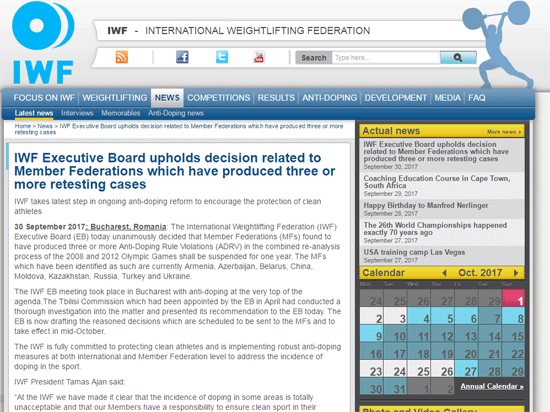Viewport: 550px width, 412px height.
Task: Open the RSS feed icon
Action: coord(122,57)
